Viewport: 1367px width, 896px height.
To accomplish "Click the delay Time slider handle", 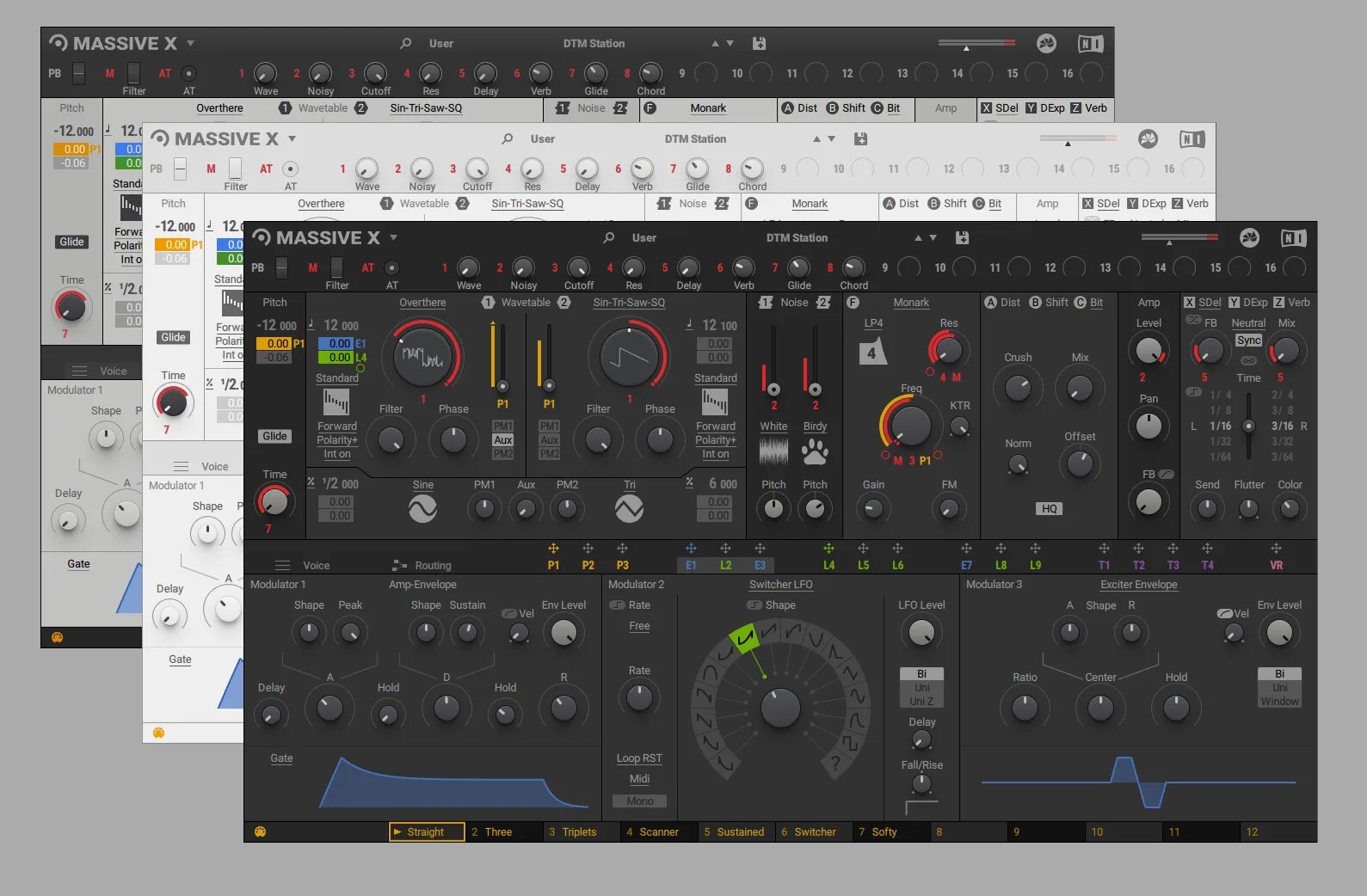I will tap(1248, 426).
